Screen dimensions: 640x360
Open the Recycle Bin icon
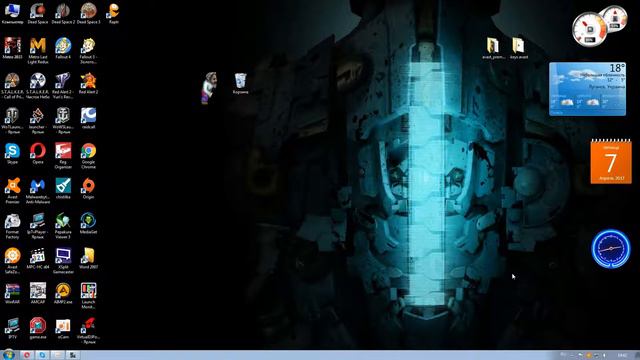(240, 83)
